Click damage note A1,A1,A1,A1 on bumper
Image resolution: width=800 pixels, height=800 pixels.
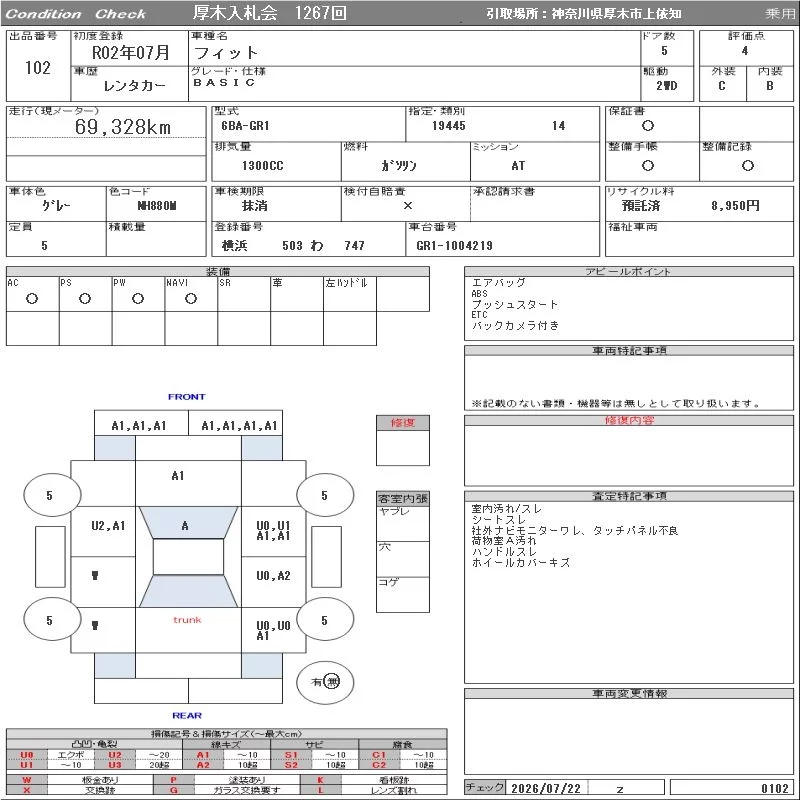click(x=239, y=426)
